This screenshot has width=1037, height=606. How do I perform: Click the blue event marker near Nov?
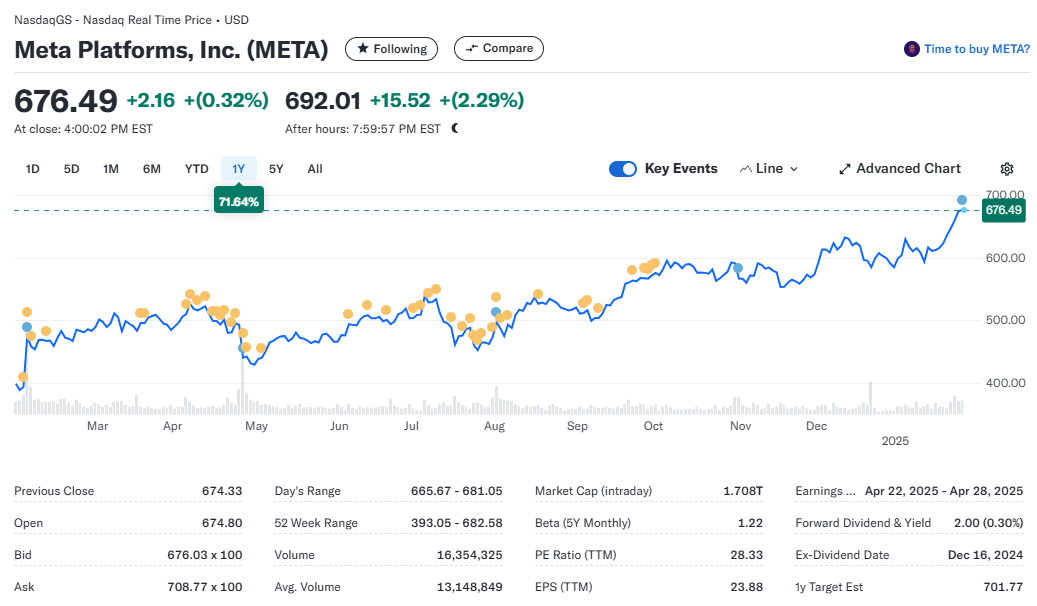[x=738, y=269]
